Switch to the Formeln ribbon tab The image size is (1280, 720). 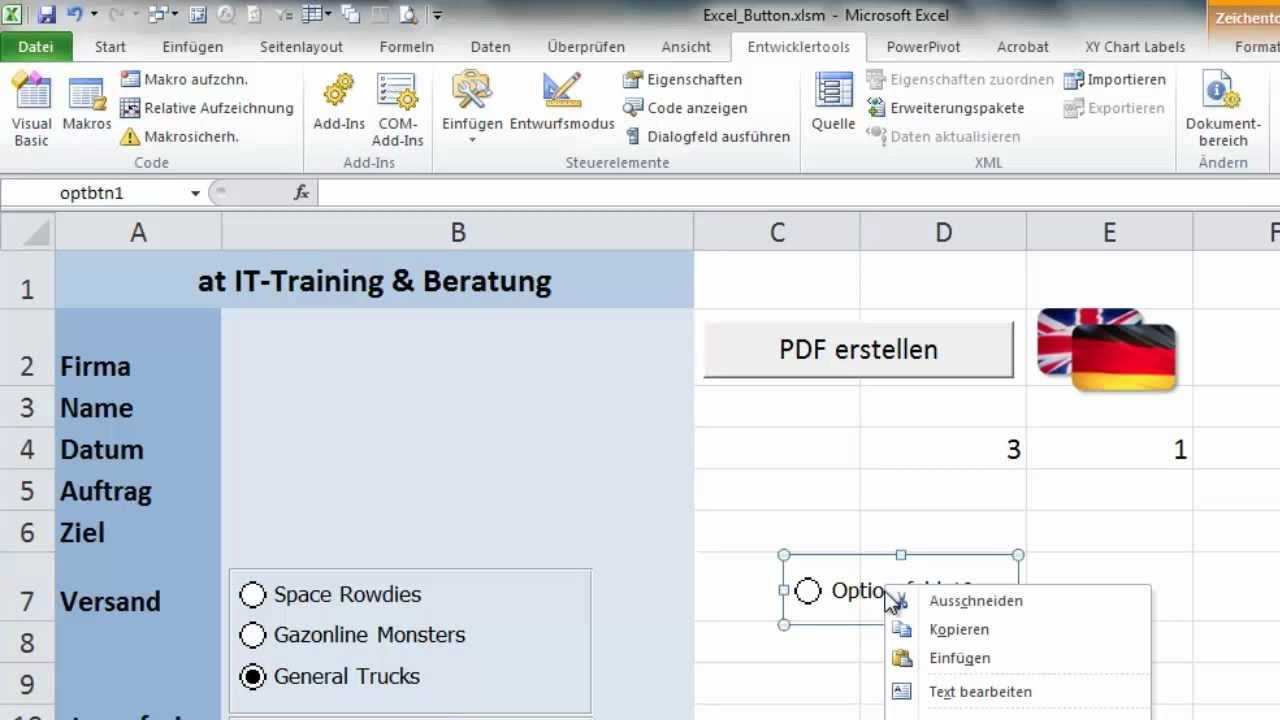point(406,47)
